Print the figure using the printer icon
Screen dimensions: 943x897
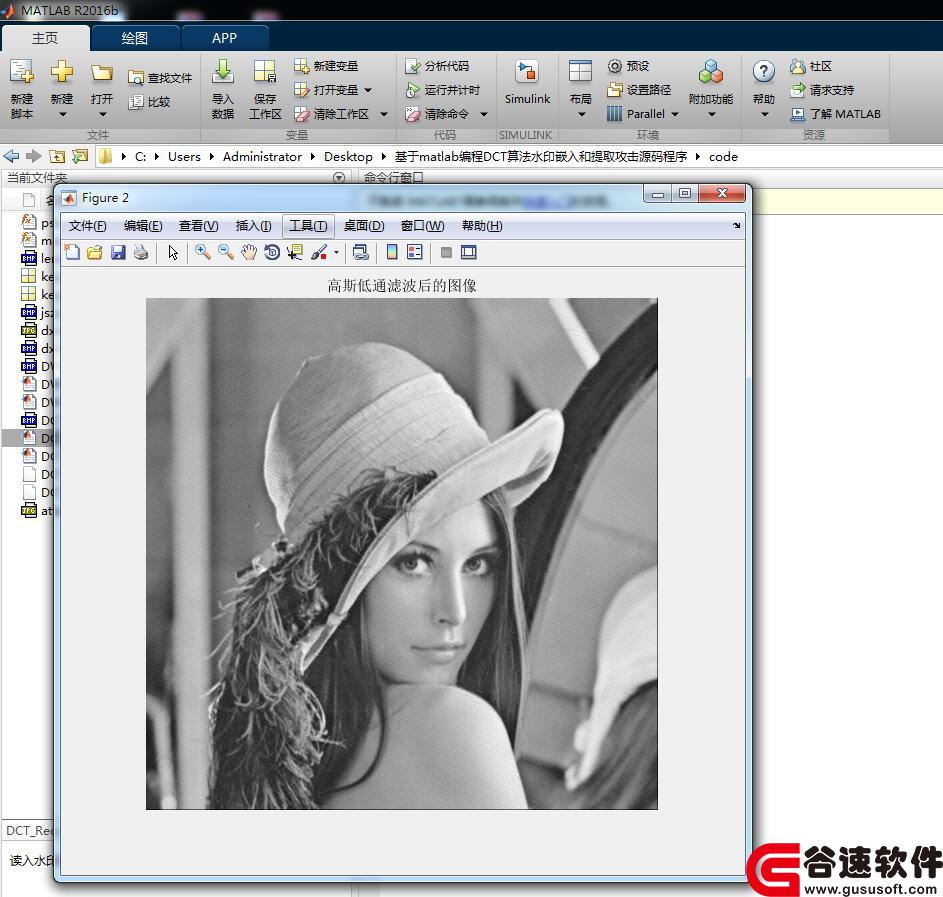click(x=141, y=252)
